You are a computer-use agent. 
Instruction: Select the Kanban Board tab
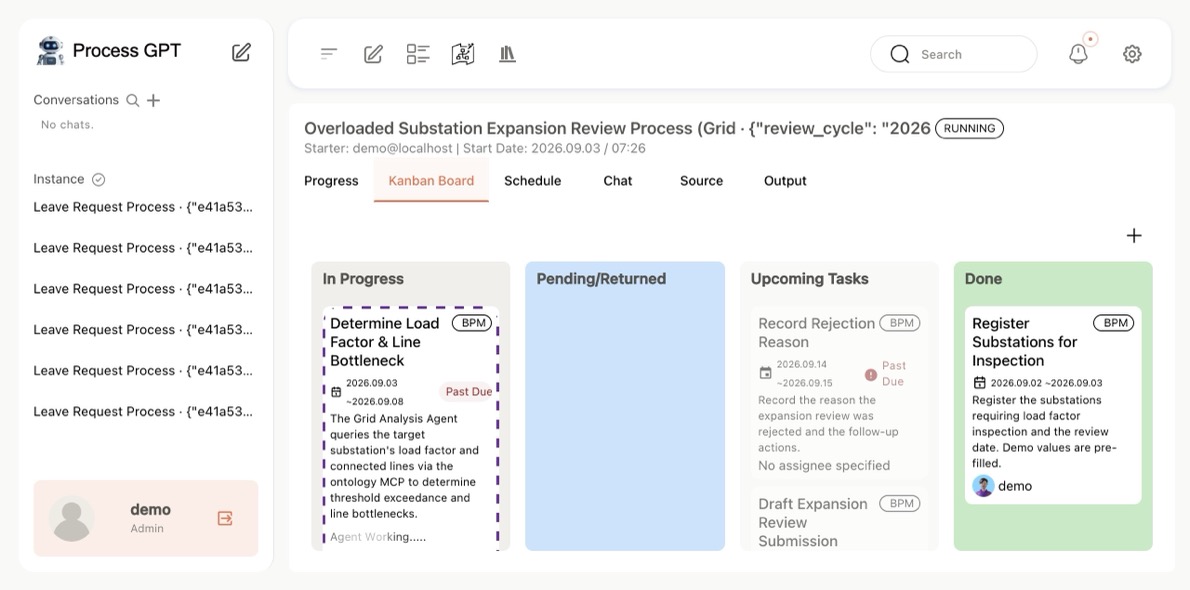[431, 181]
